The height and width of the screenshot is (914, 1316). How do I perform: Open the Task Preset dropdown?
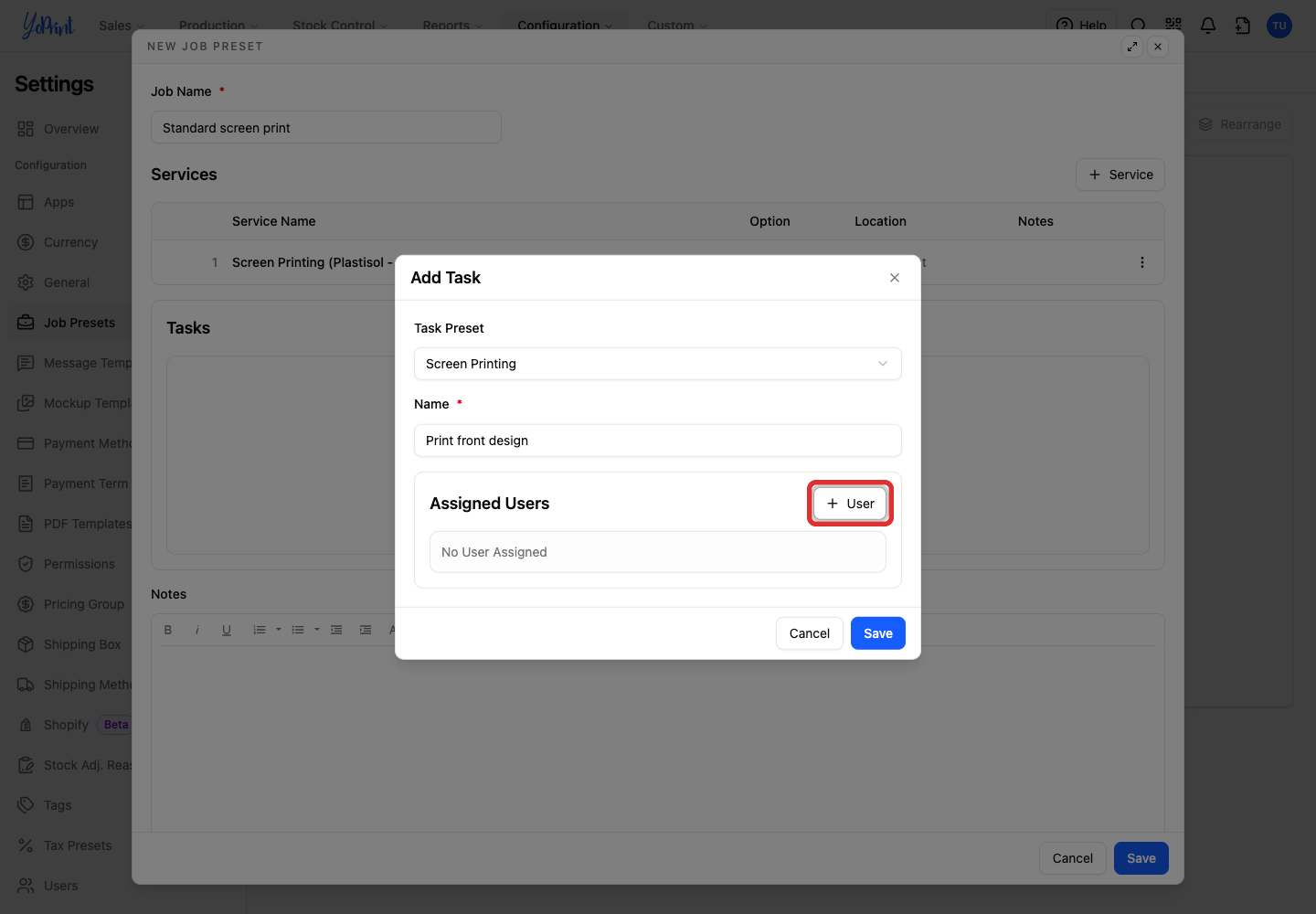tap(657, 364)
